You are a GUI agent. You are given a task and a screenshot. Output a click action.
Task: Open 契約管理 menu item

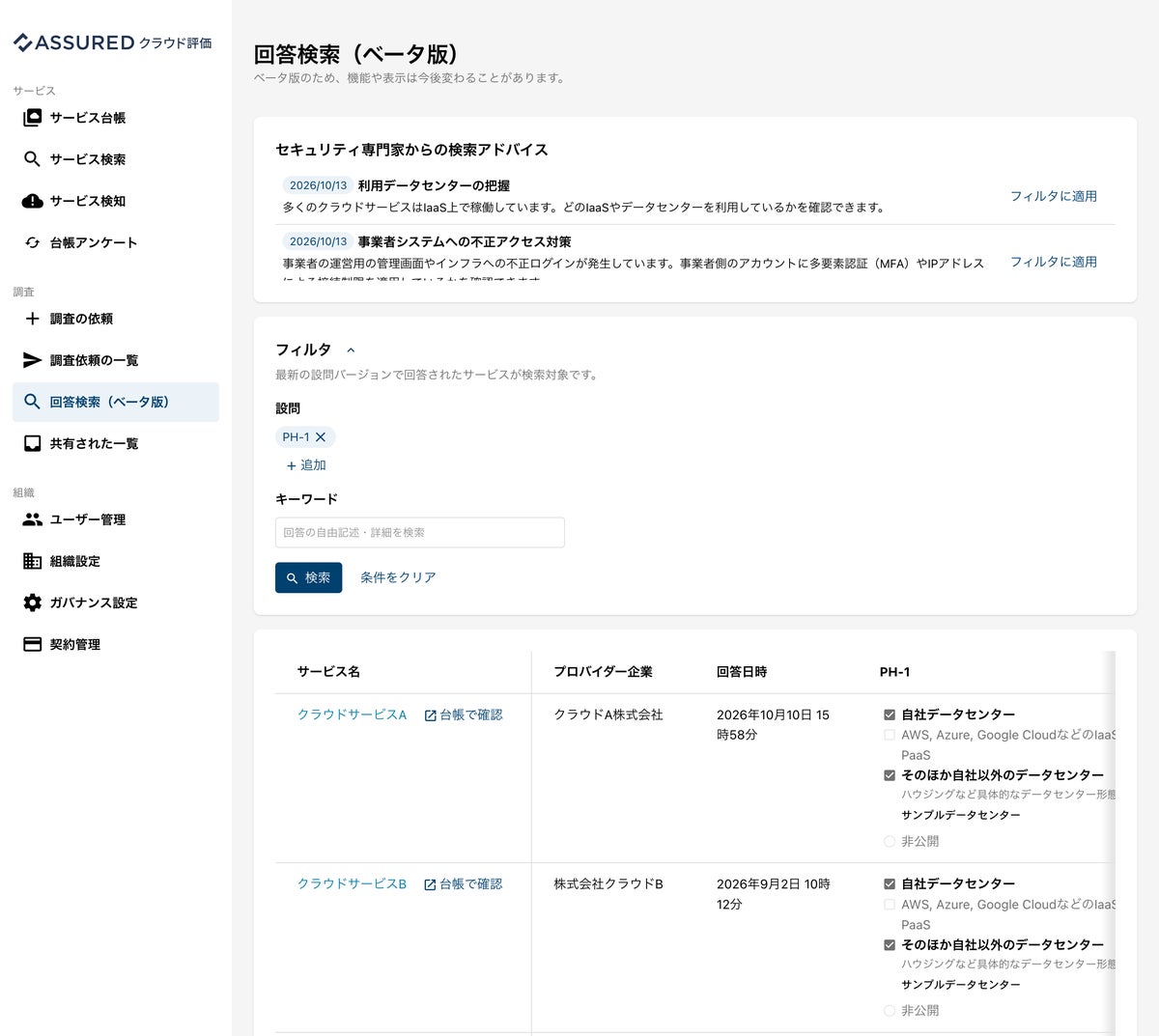pos(116,644)
